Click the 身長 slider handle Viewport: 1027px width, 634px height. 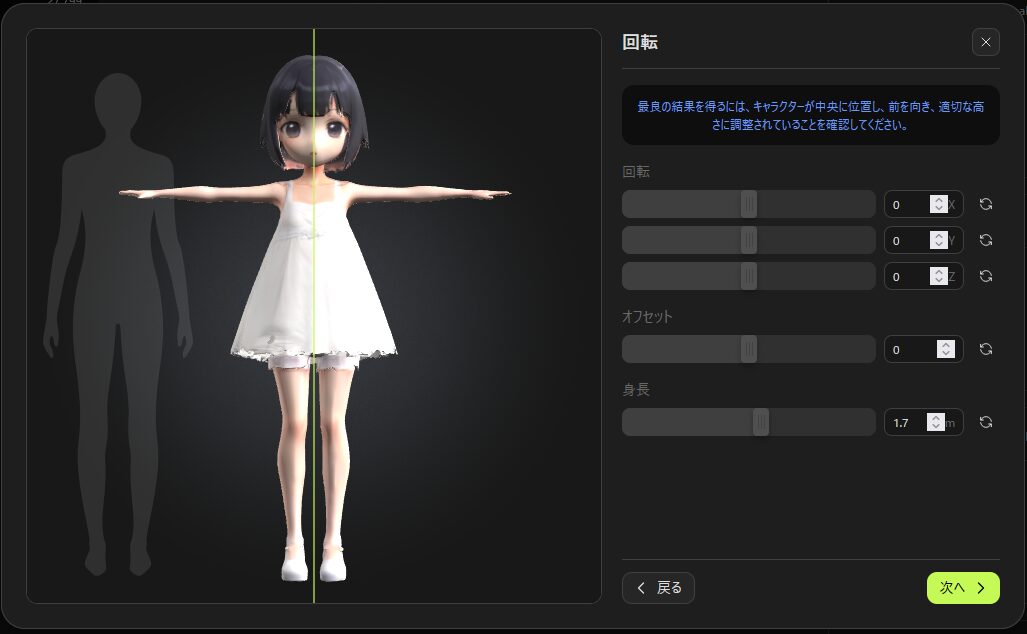point(761,422)
